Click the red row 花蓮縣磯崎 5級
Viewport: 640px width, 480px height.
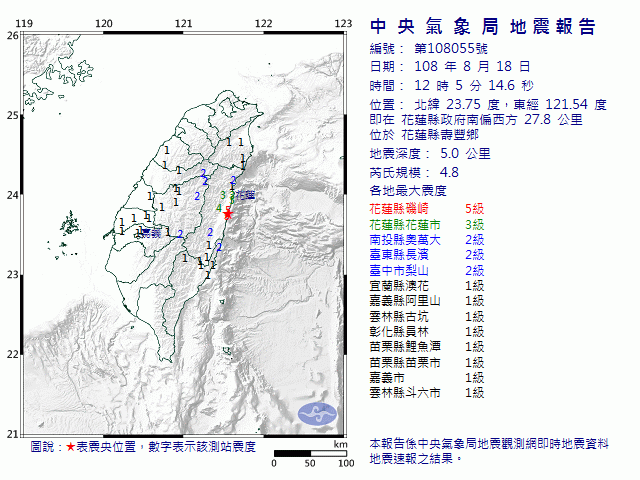tap(427, 209)
